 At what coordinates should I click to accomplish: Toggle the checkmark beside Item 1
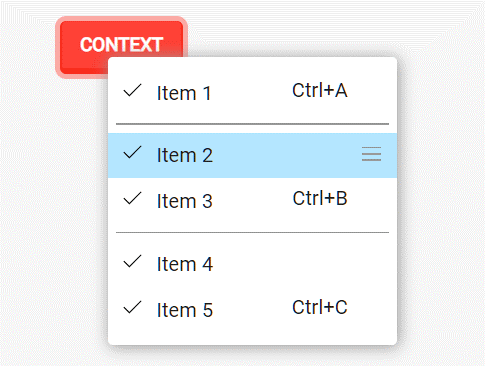132,90
